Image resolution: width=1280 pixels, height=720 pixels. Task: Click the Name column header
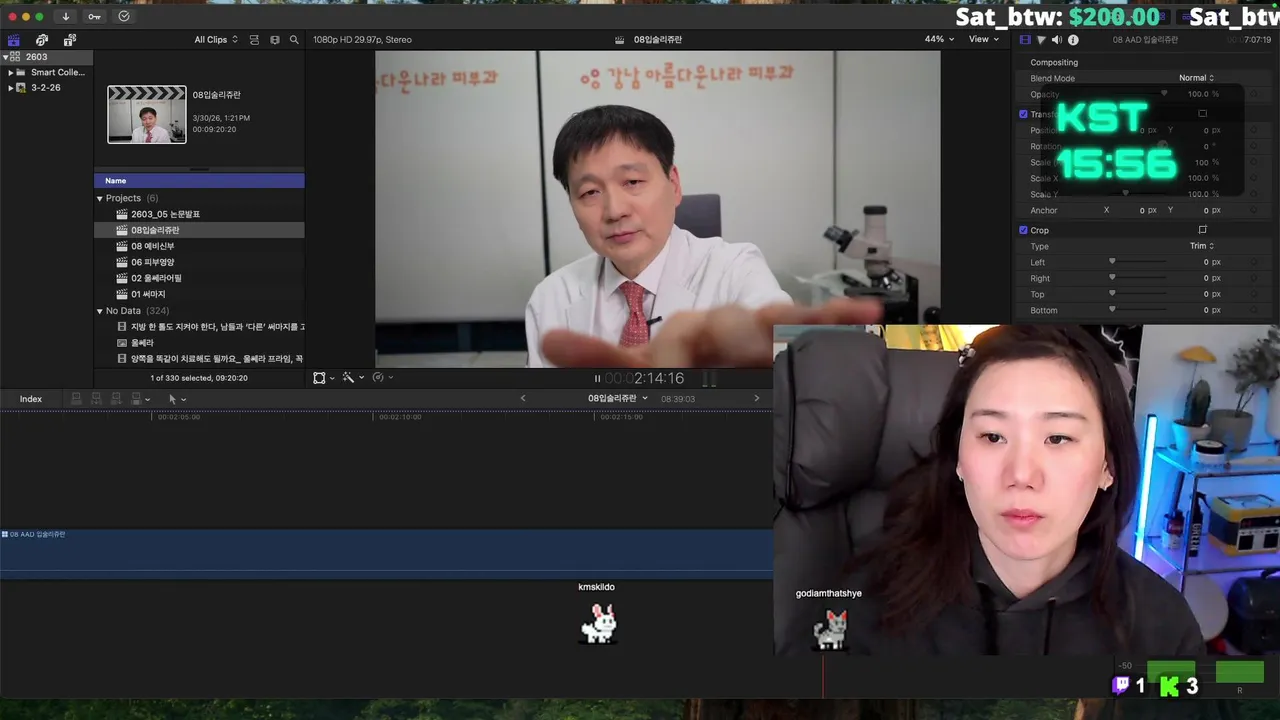tap(199, 180)
